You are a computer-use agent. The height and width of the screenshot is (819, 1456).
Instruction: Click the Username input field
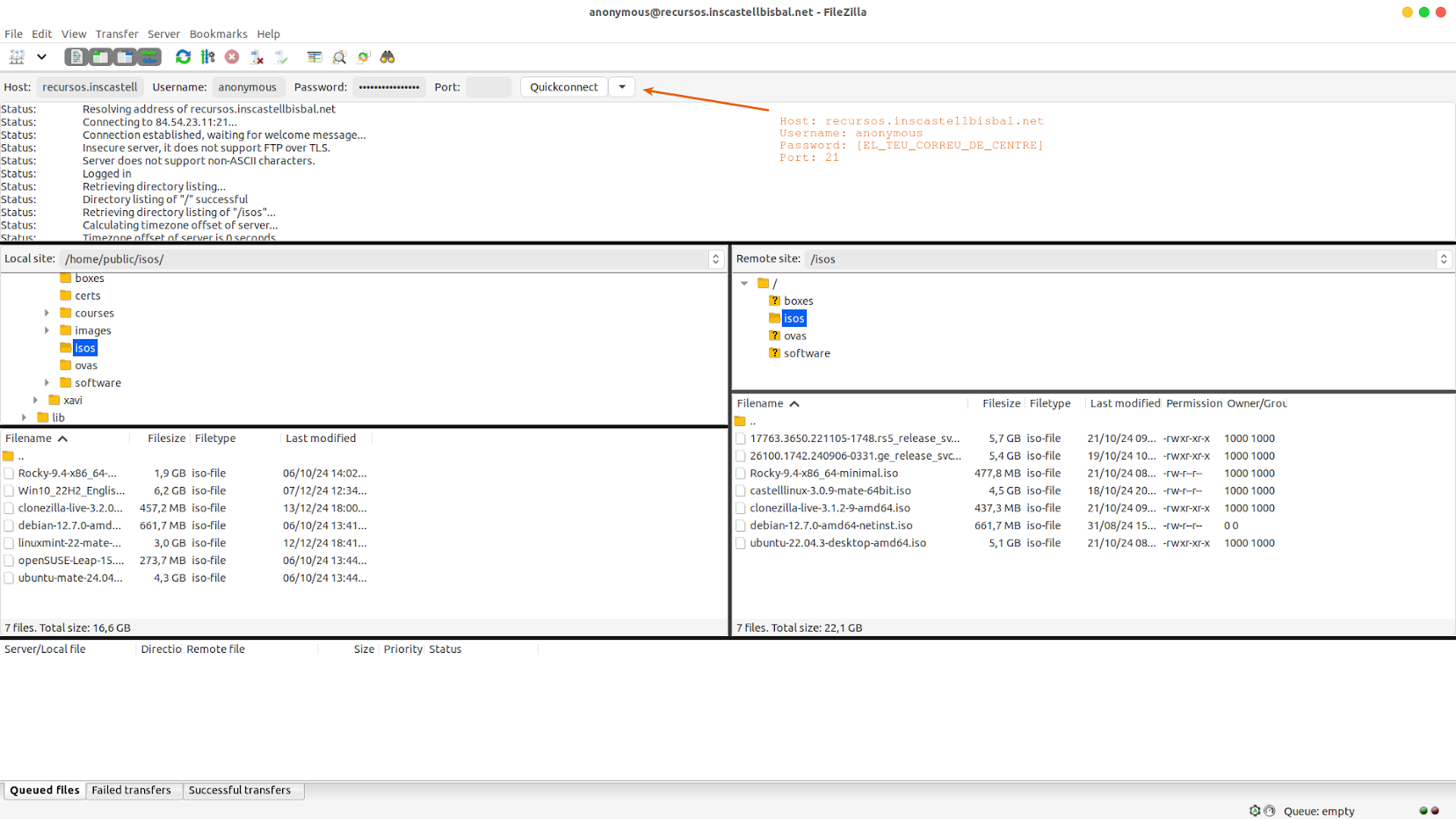[249, 87]
